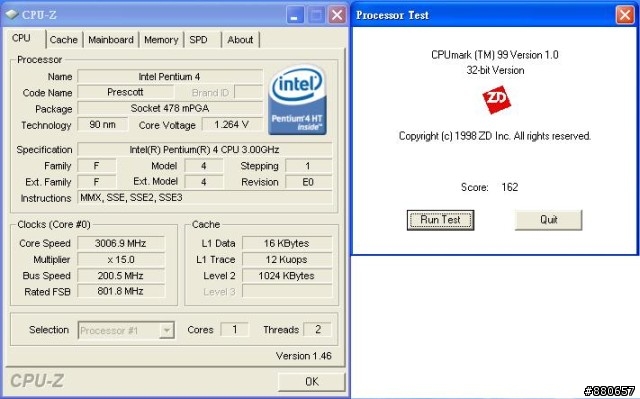Click the Code Name value Prescott
Image resolution: width=640 pixels, height=399 pixels.
pos(125,93)
